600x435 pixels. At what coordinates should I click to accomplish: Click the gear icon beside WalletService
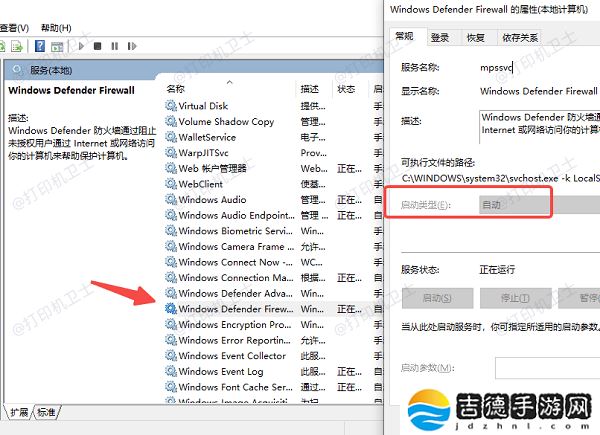tap(171, 137)
